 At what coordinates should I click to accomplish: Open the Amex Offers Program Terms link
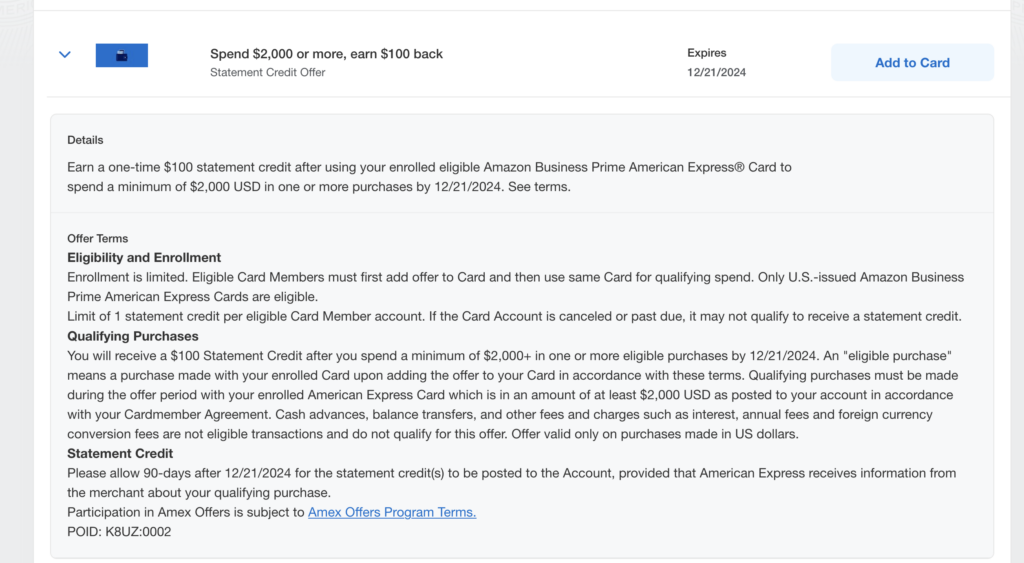coord(392,512)
